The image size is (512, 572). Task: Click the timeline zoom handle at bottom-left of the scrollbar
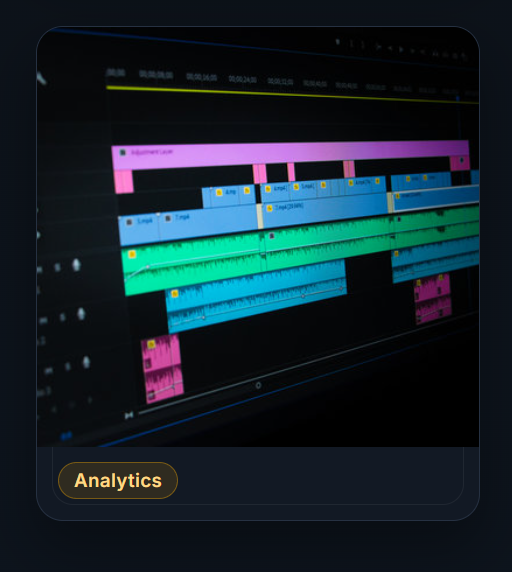coord(129,415)
